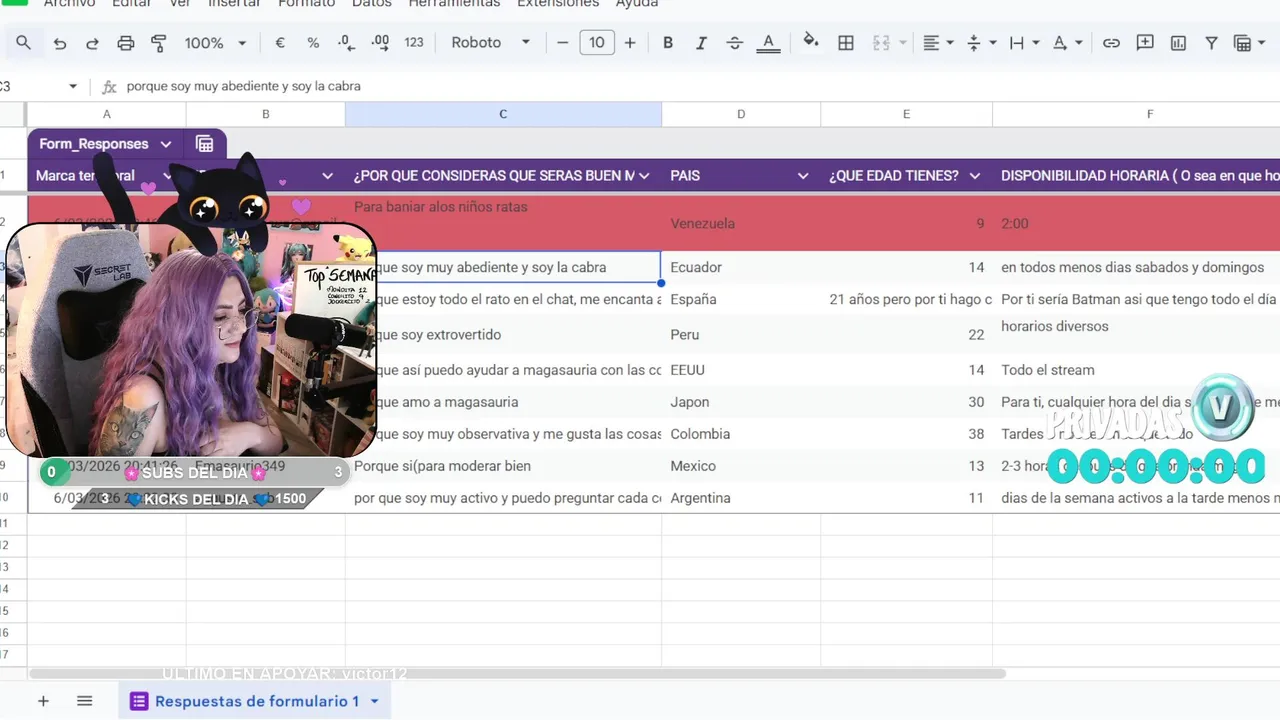Select the Japon cell
1280x720 pixels.
(x=741, y=402)
